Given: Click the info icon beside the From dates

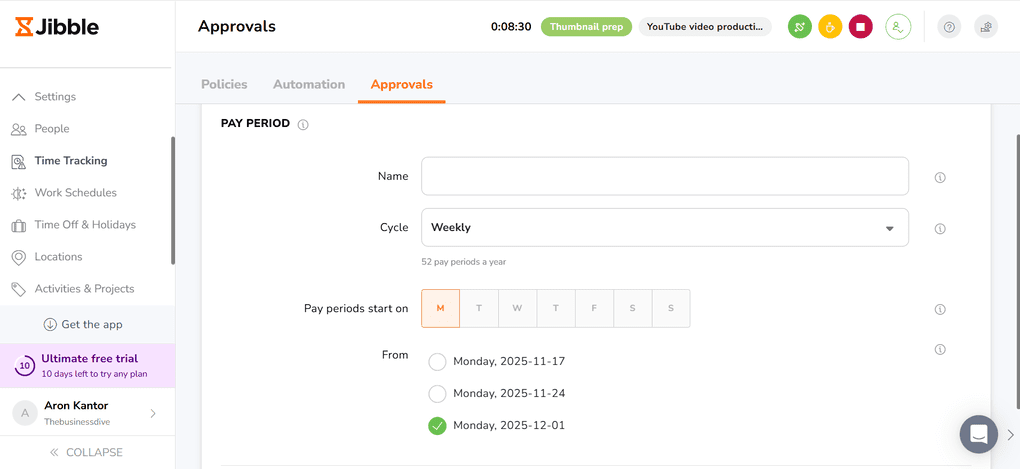Looking at the screenshot, I should pyautogui.click(x=939, y=349).
